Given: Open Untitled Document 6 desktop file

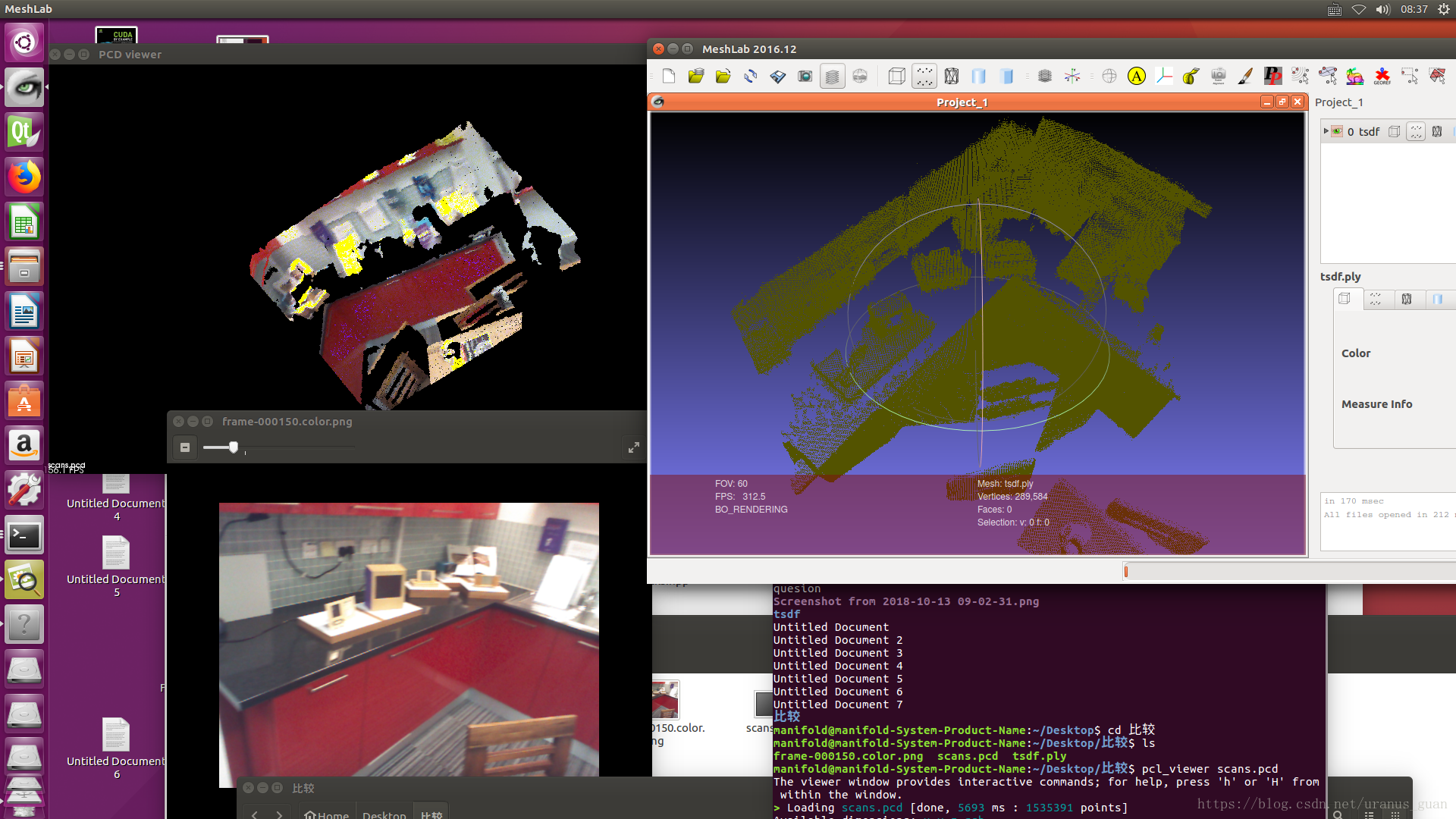Looking at the screenshot, I should [116, 749].
